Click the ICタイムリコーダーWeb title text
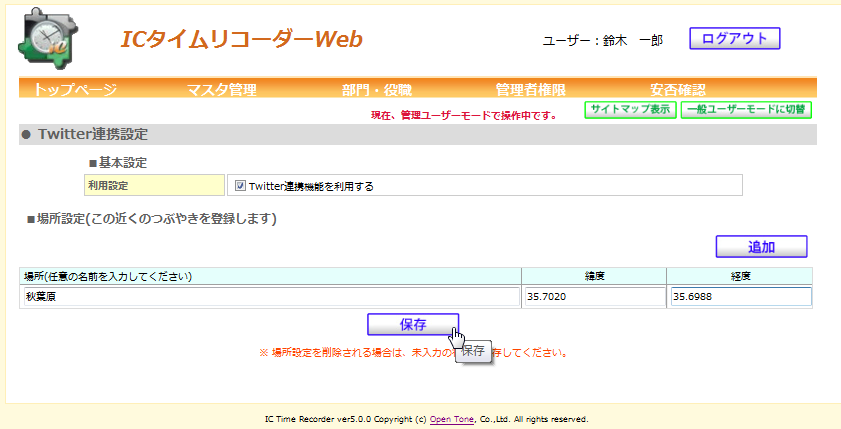This screenshot has height=429, width=841. click(x=241, y=39)
